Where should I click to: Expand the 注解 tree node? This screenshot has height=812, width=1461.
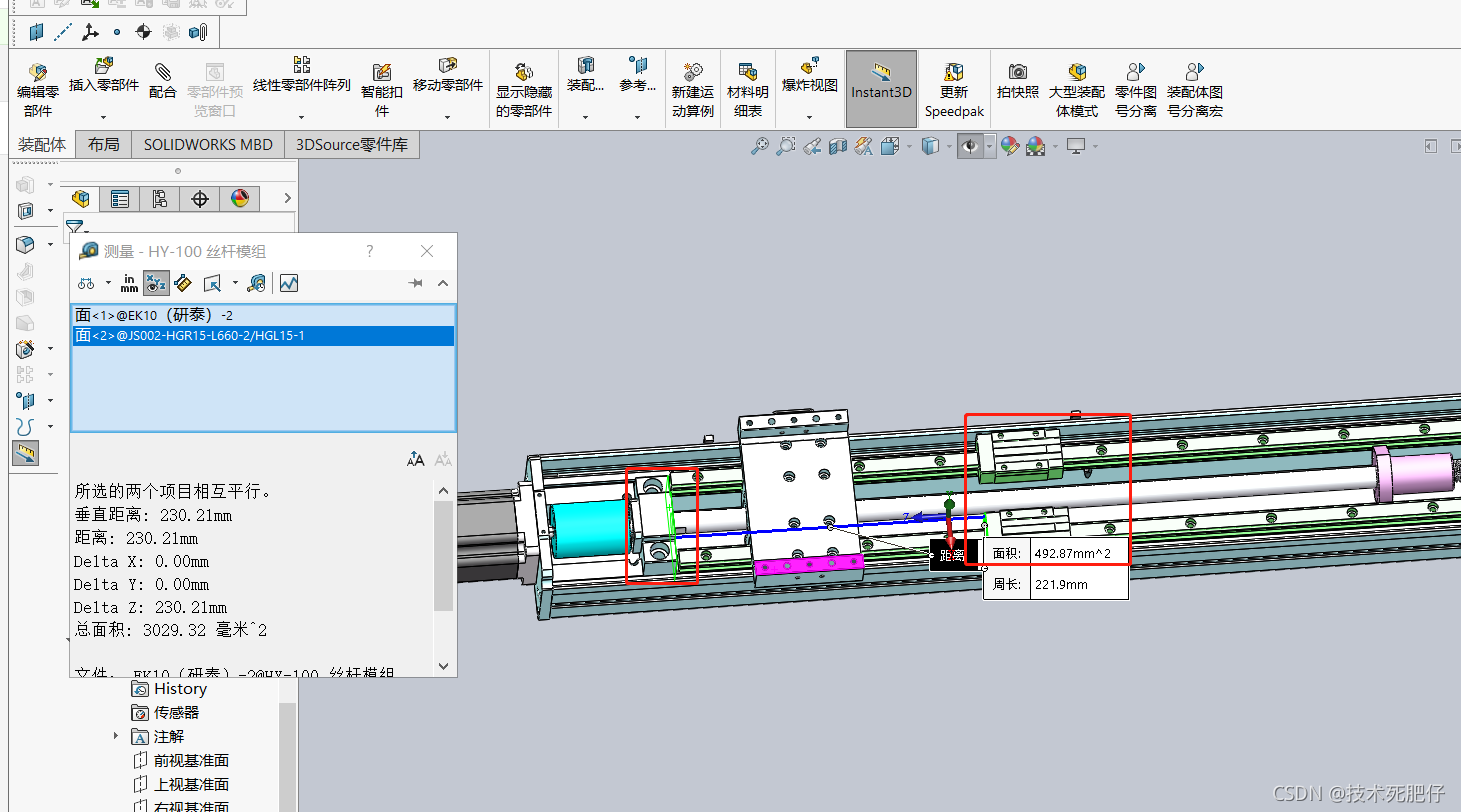tap(117, 736)
